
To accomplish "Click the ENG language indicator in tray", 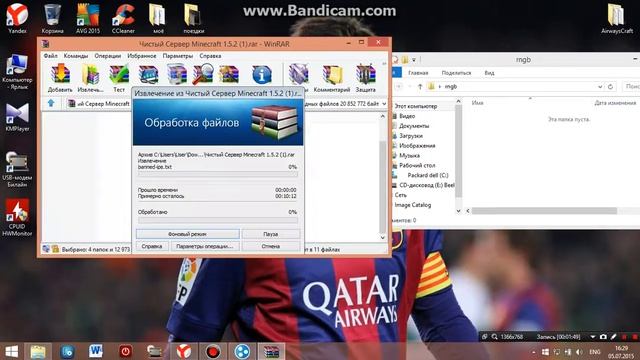I will click(595, 351).
